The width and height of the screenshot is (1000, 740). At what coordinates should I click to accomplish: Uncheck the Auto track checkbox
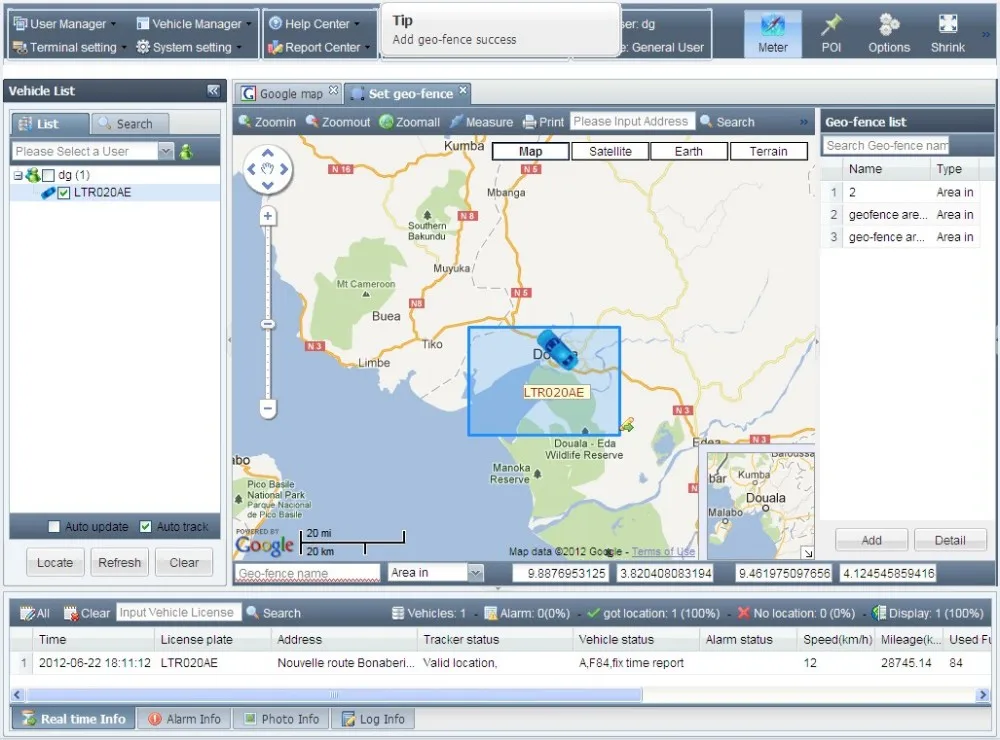pyautogui.click(x=143, y=526)
